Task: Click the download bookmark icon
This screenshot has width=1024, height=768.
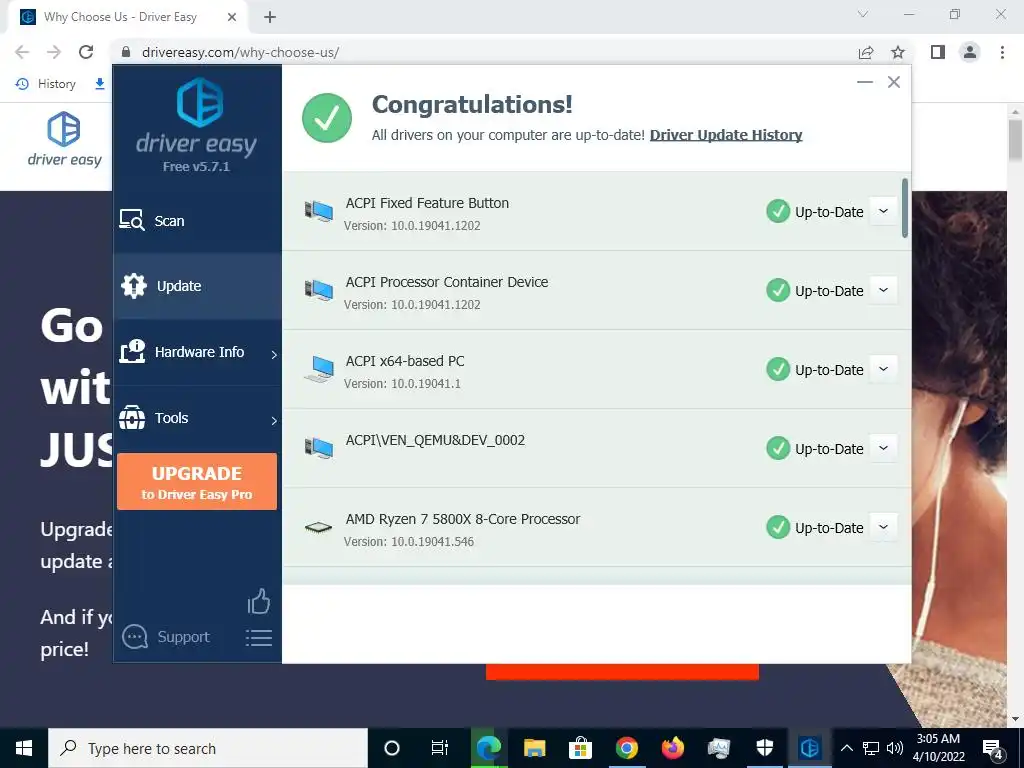Action: pos(100,84)
